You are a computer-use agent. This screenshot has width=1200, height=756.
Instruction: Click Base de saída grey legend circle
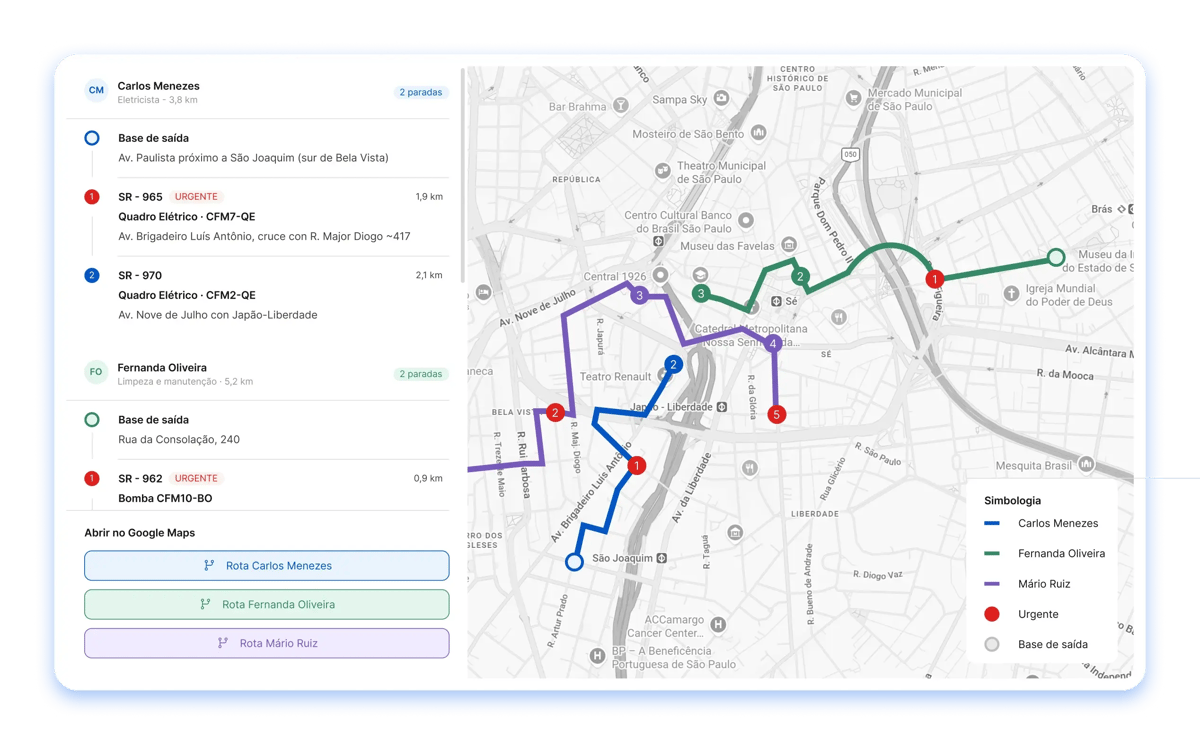pos(992,644)
